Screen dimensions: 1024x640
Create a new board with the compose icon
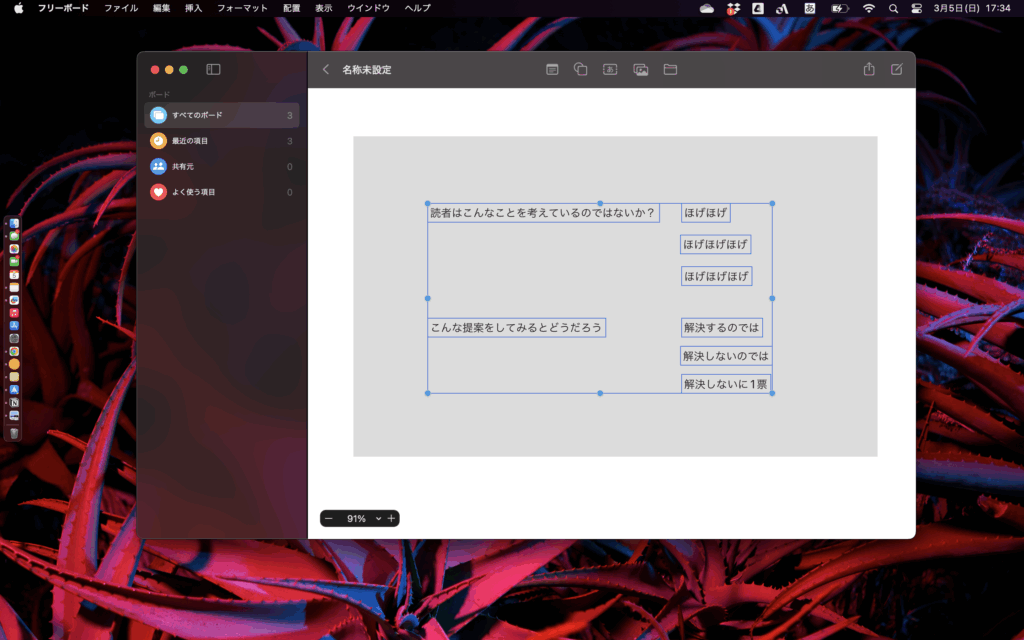pyautogui.click(x=896, y=69)
